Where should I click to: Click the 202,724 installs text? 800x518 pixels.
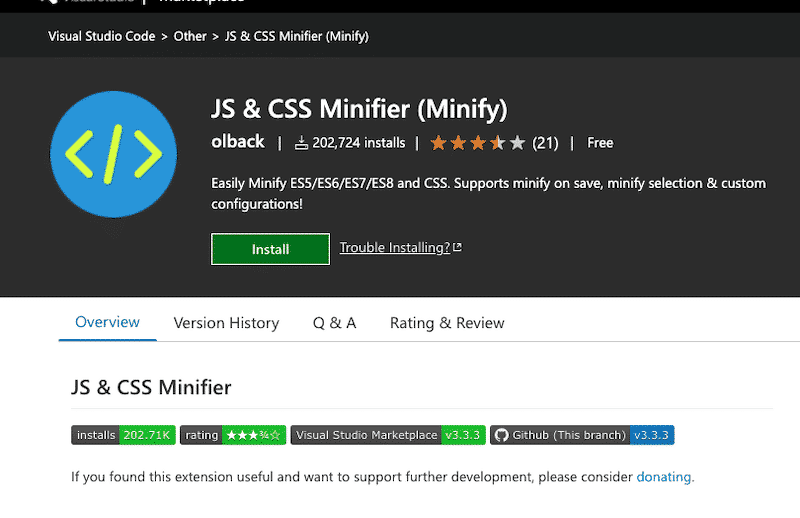click(359, 143)
